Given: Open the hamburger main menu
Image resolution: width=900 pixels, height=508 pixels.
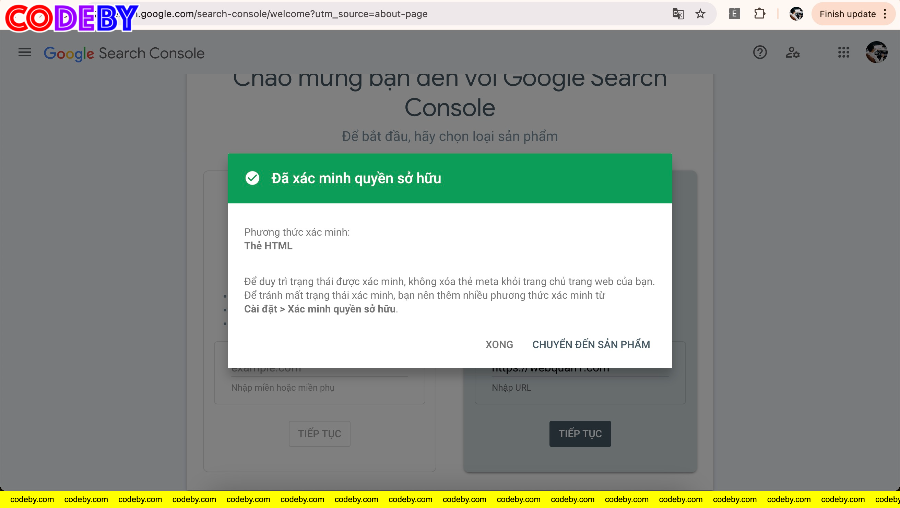Looking at the screenshot, I should (x=25, y=53).
